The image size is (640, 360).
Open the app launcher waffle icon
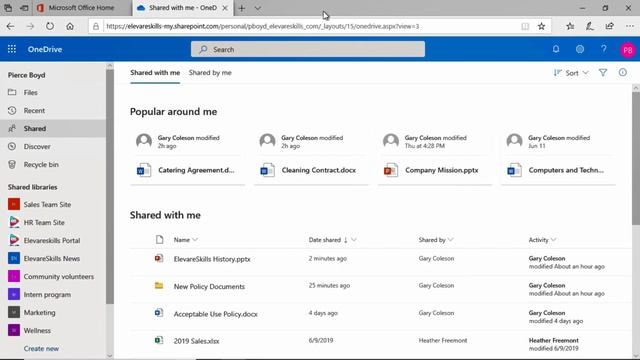(x=12, y=49)
